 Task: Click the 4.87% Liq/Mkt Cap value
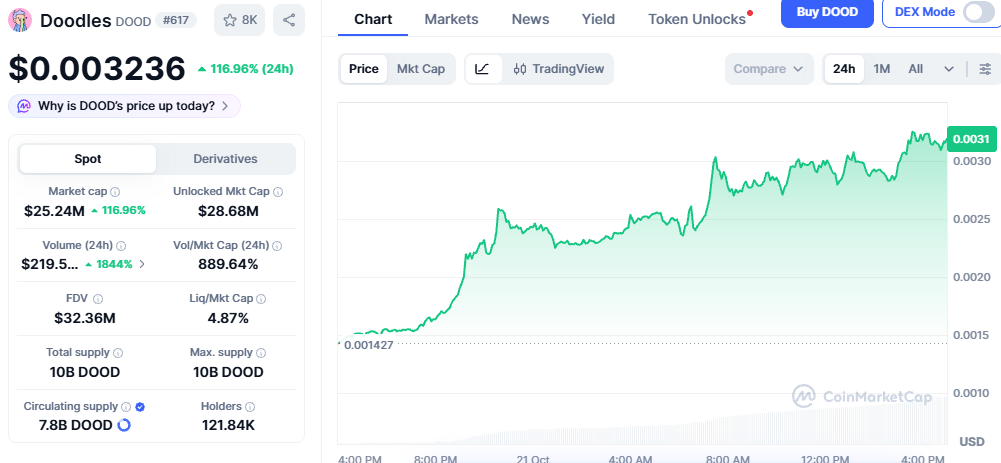(x=229, y=317)
